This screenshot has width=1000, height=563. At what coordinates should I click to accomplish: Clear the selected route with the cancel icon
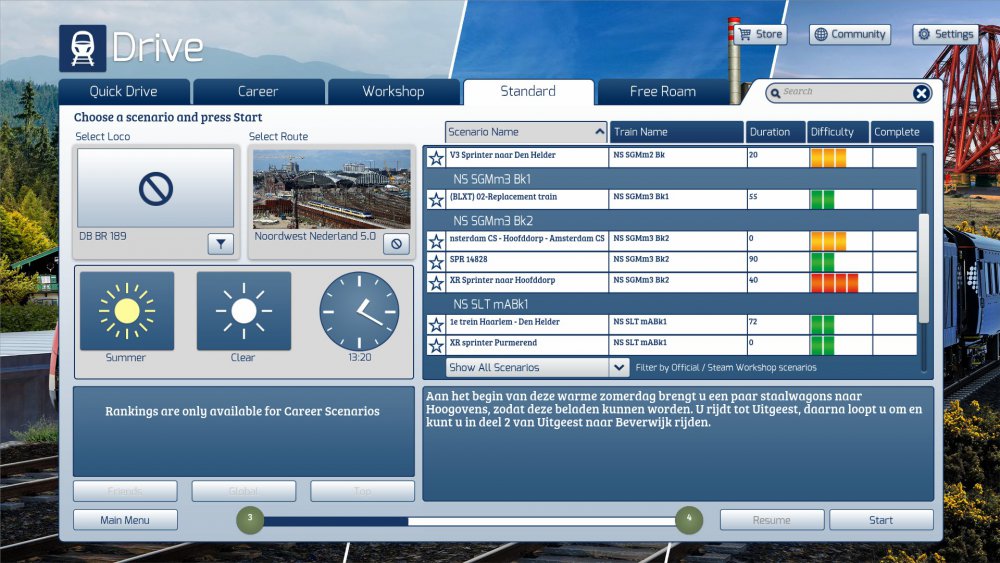[396, 243]
